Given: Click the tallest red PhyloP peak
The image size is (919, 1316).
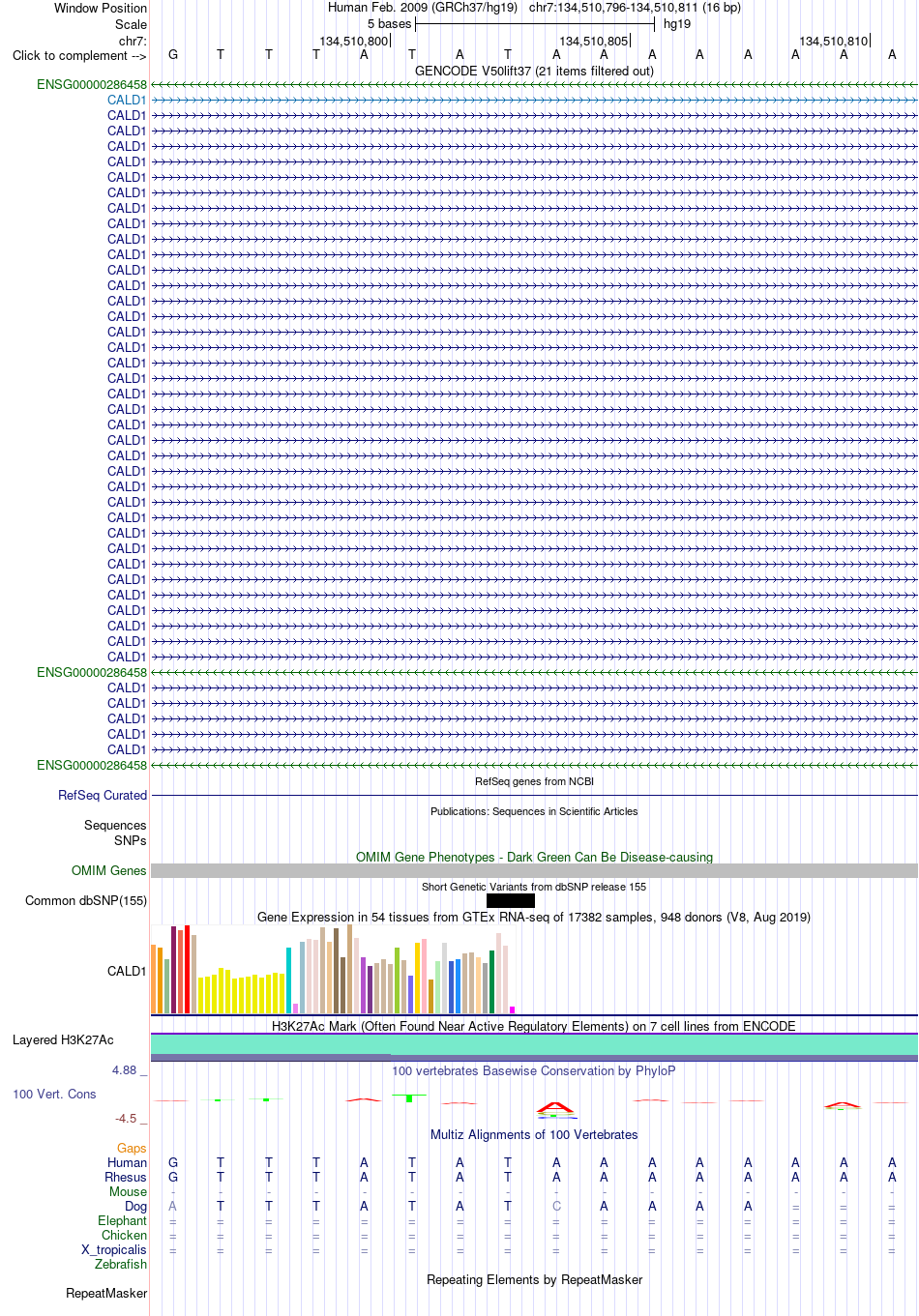Looking at the screenshot, I should (x=556, y=1107).
